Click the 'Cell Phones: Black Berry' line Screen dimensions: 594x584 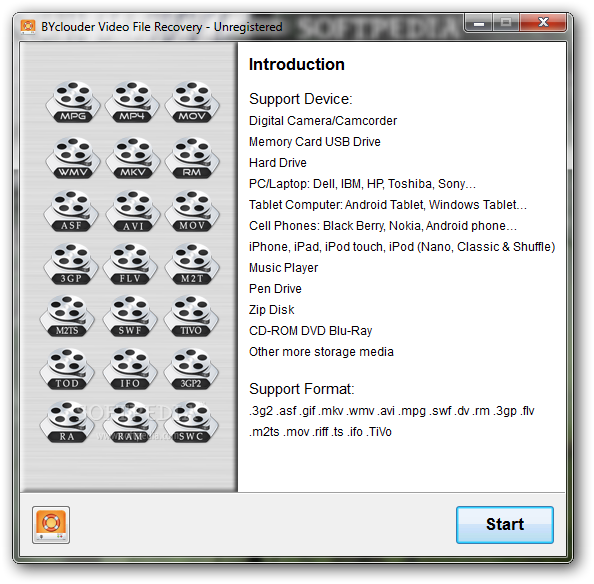[383, 226]
